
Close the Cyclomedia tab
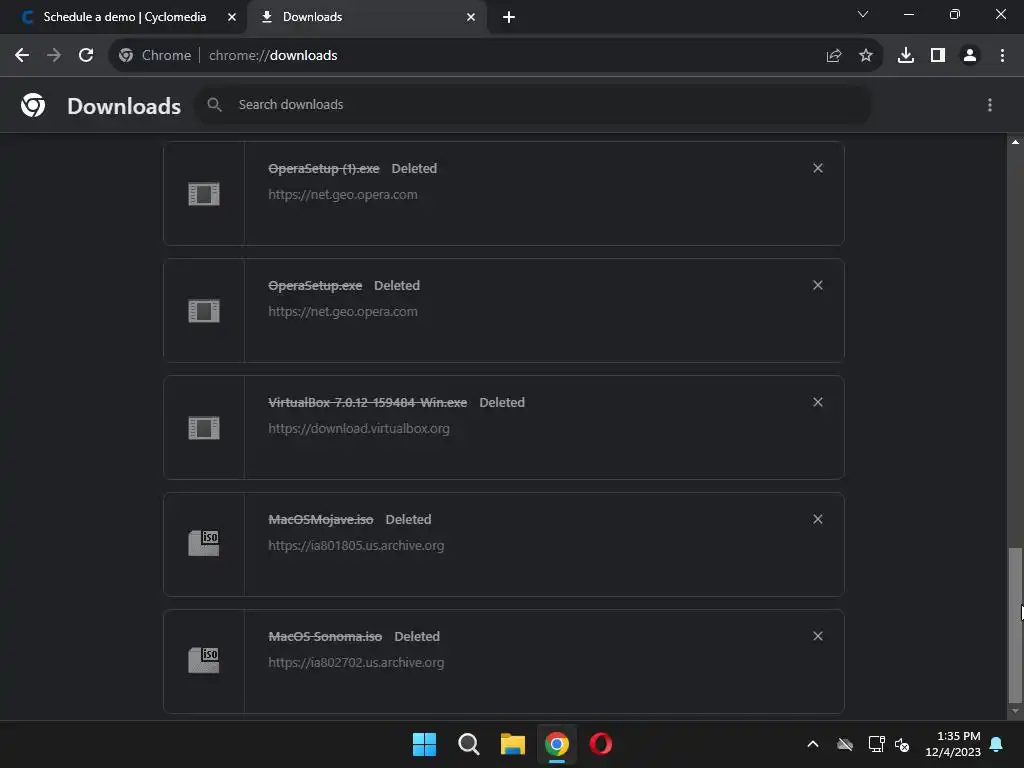pyautogui.click(x=232, y=17)
